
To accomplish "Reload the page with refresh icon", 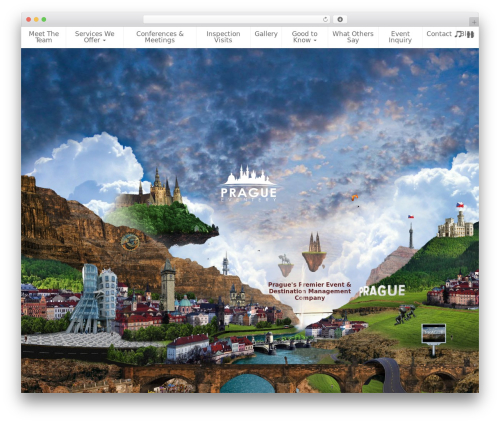I will pyautogui.click(x=325, y=20).
